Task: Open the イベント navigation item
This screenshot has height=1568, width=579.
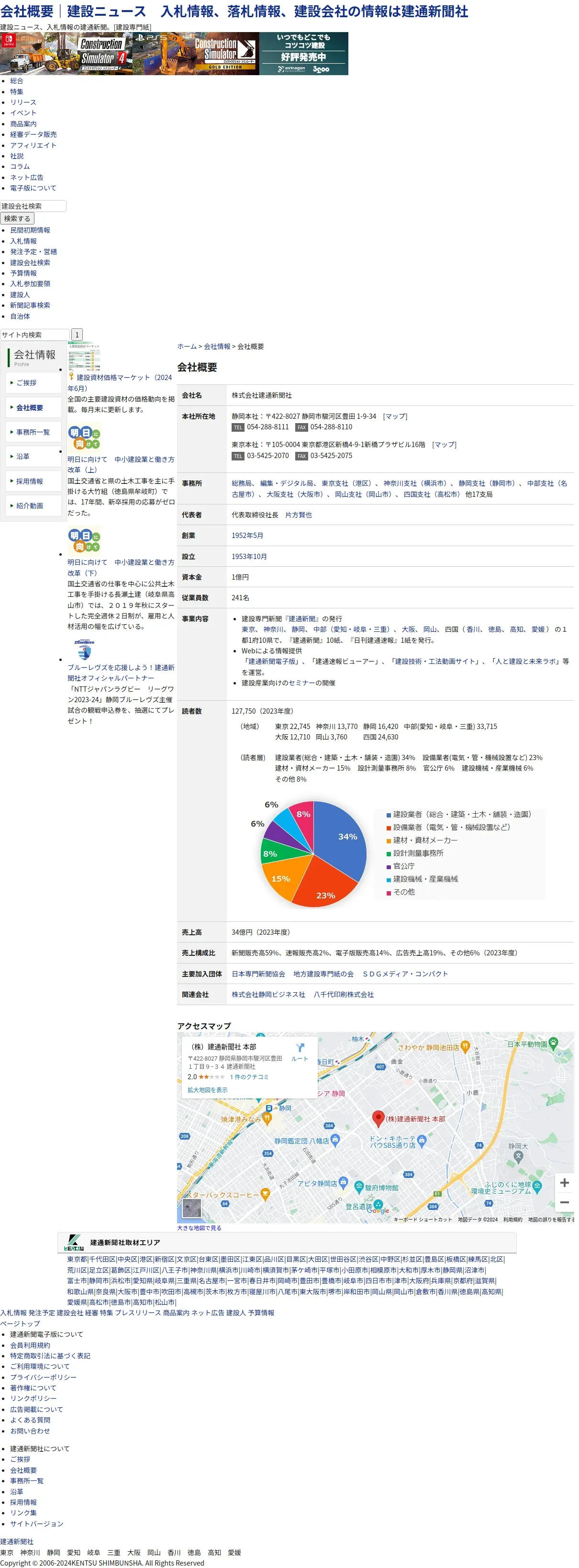Action: pos(23,113)
